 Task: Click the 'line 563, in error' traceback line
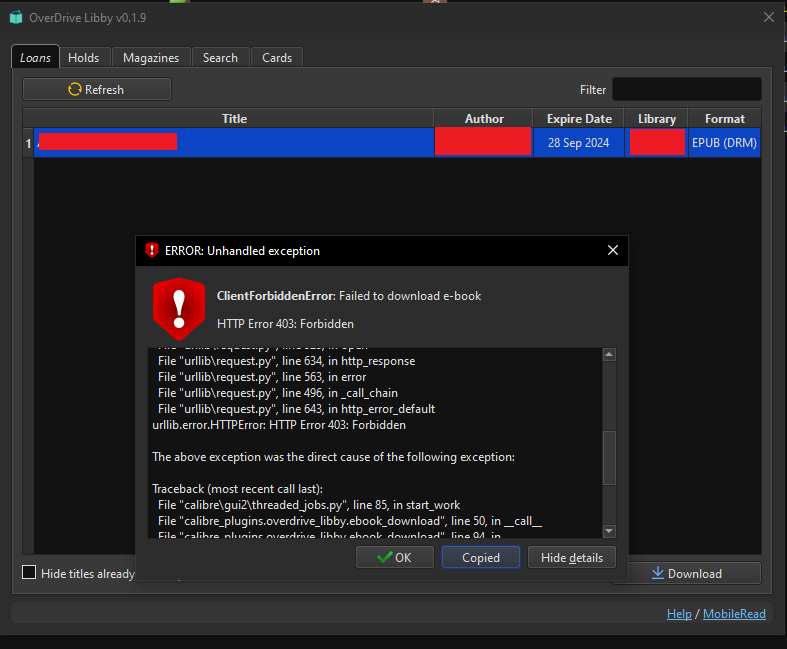tap(262, 377)
